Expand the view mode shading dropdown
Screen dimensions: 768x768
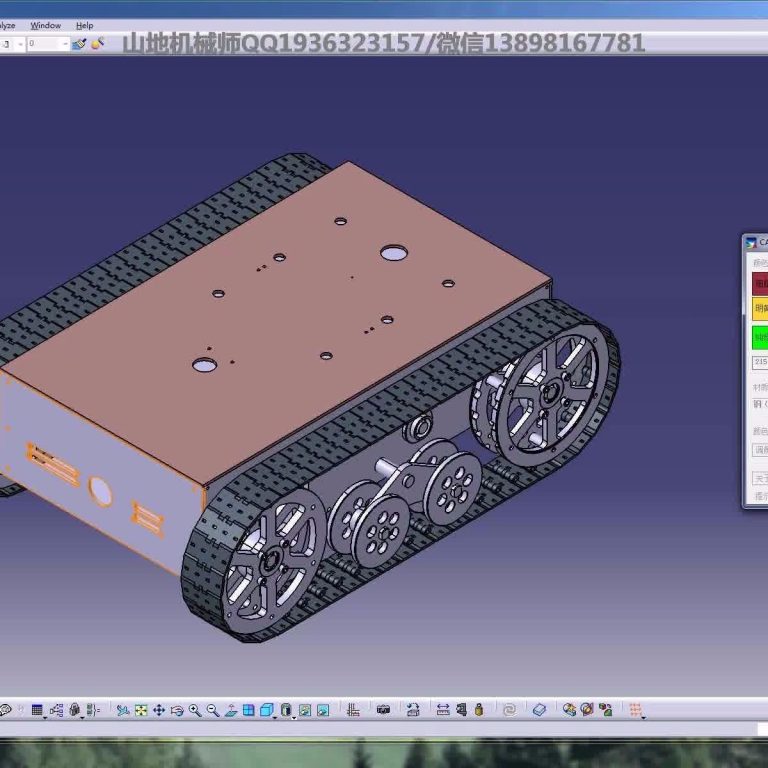click(294, 717)
